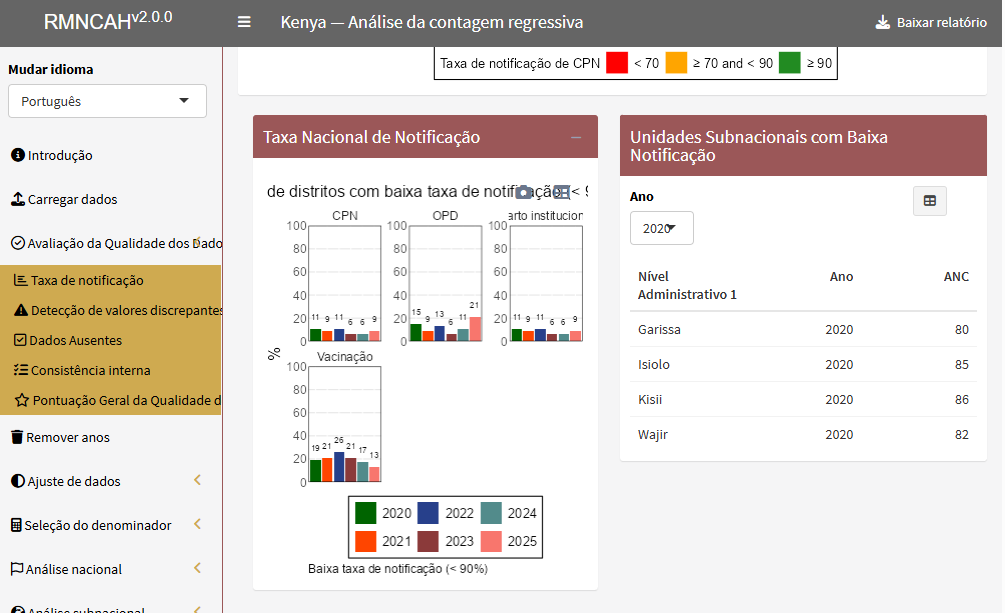Click half-circle icon beside Ajuste de dados
The width and height of the screenshot is (1005, 613).
[x=18, y=481]
